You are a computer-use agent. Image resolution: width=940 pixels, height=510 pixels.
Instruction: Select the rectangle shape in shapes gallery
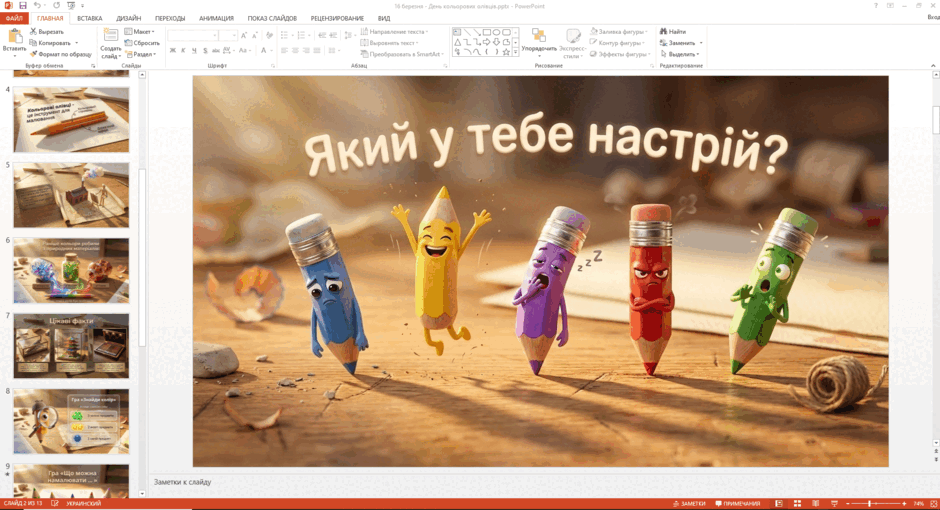[x=487, y=32]
